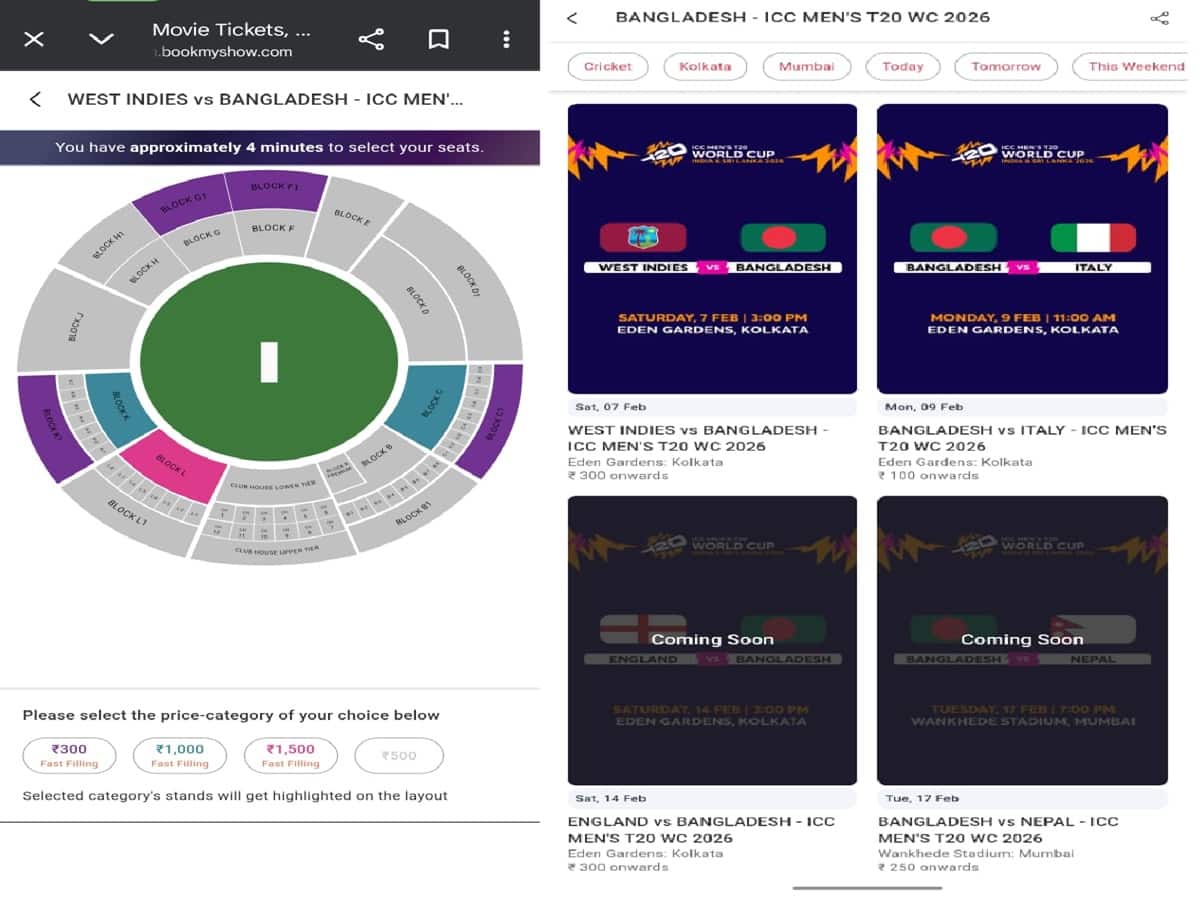Close the browser tab with X icon
Image resolution: width=1200 pixels, height=900 pixels.
tap(34, 39)
